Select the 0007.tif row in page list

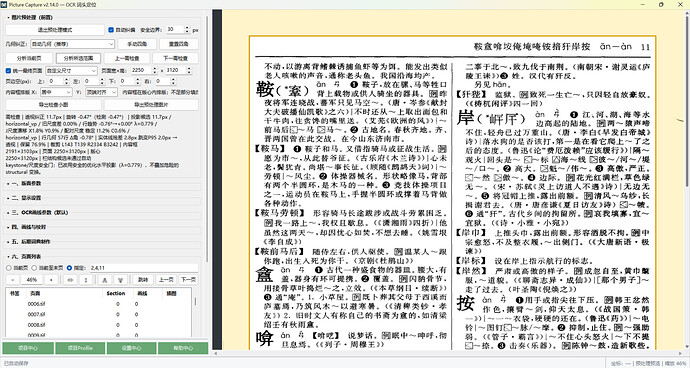point(99,314)
